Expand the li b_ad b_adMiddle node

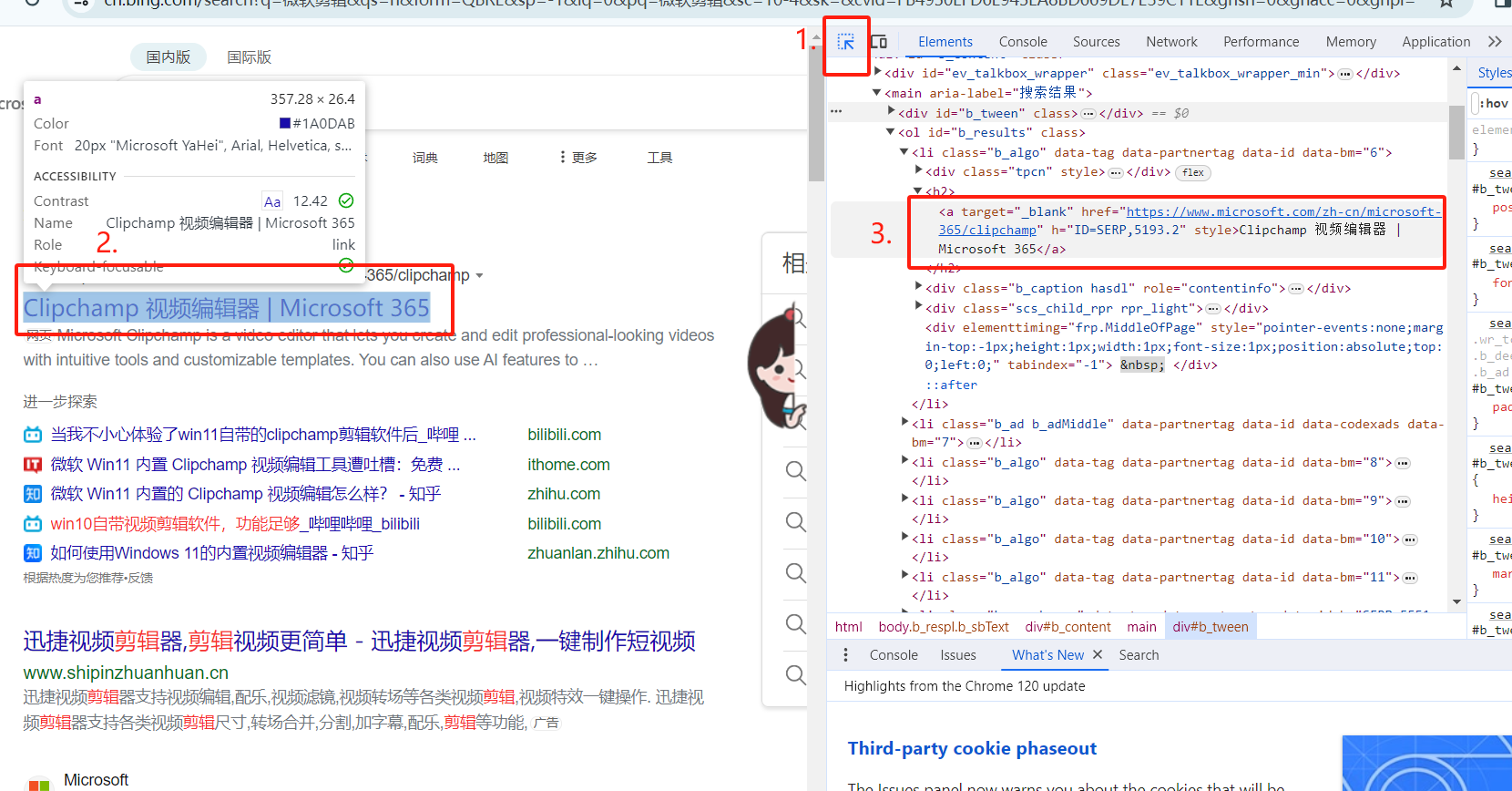click(904, 422)
